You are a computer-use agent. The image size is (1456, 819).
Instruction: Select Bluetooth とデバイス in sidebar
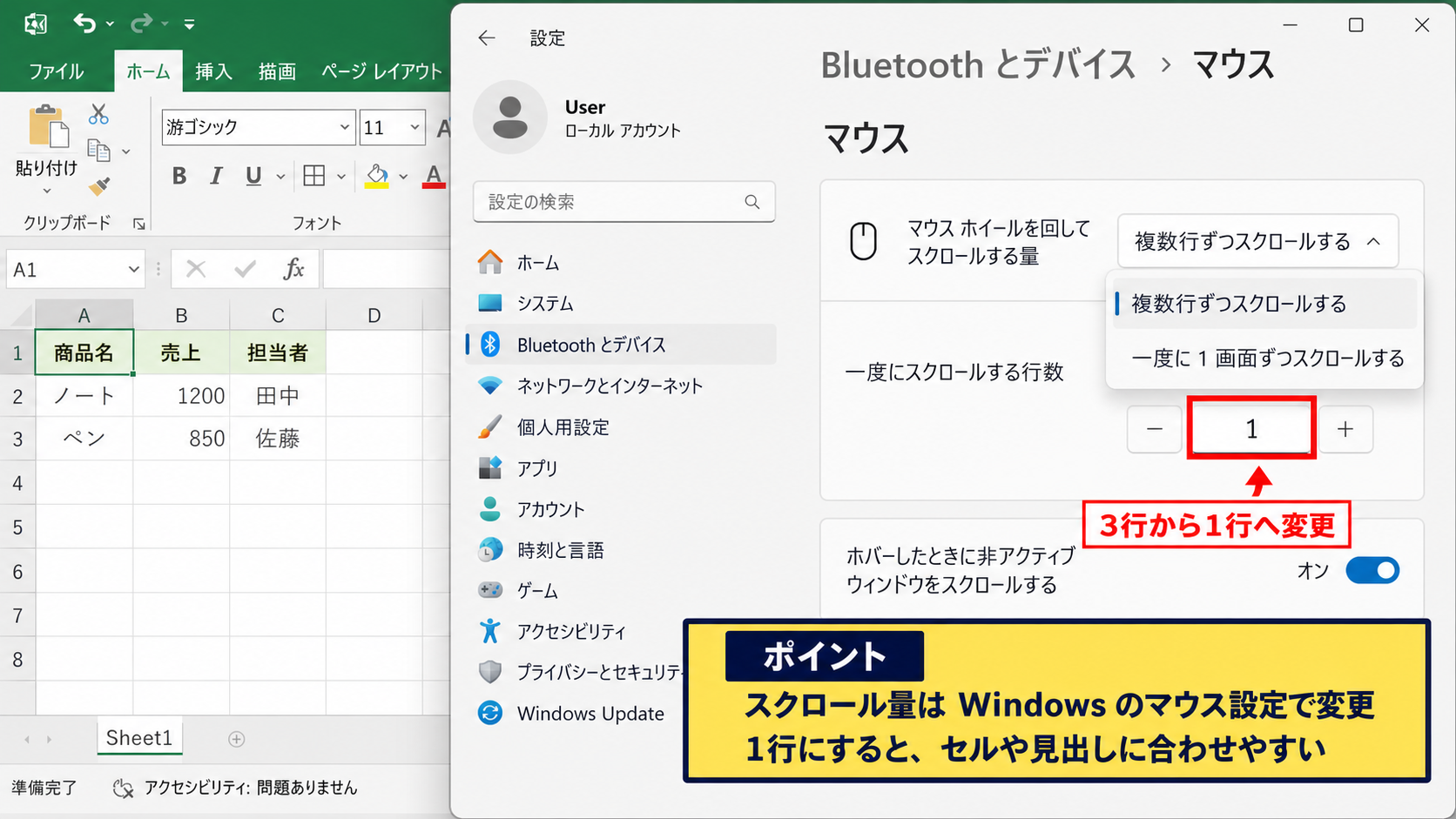[x=621, y=345]
